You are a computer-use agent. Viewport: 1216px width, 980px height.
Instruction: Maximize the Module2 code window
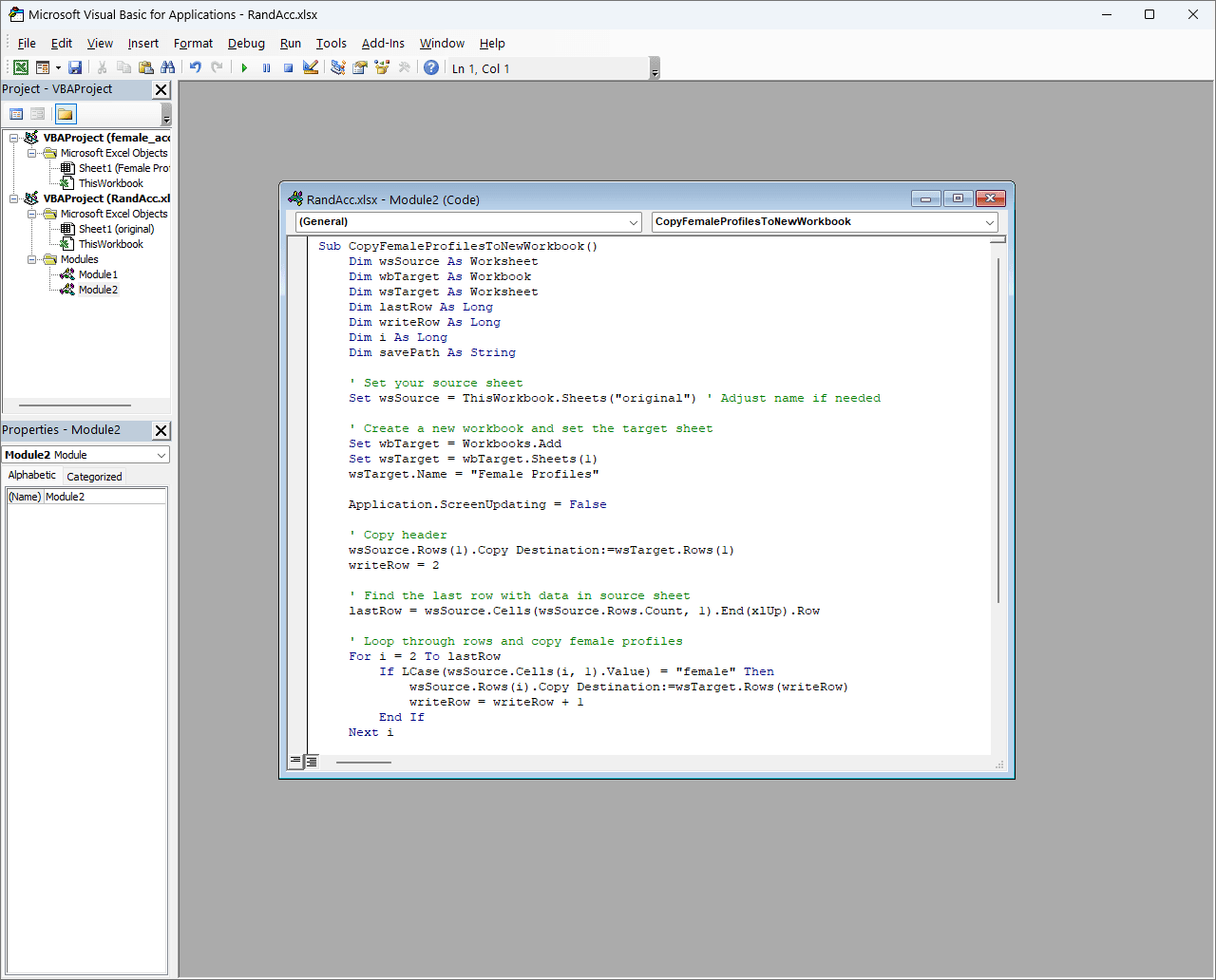pyautogui.click(x=958, y=198)
